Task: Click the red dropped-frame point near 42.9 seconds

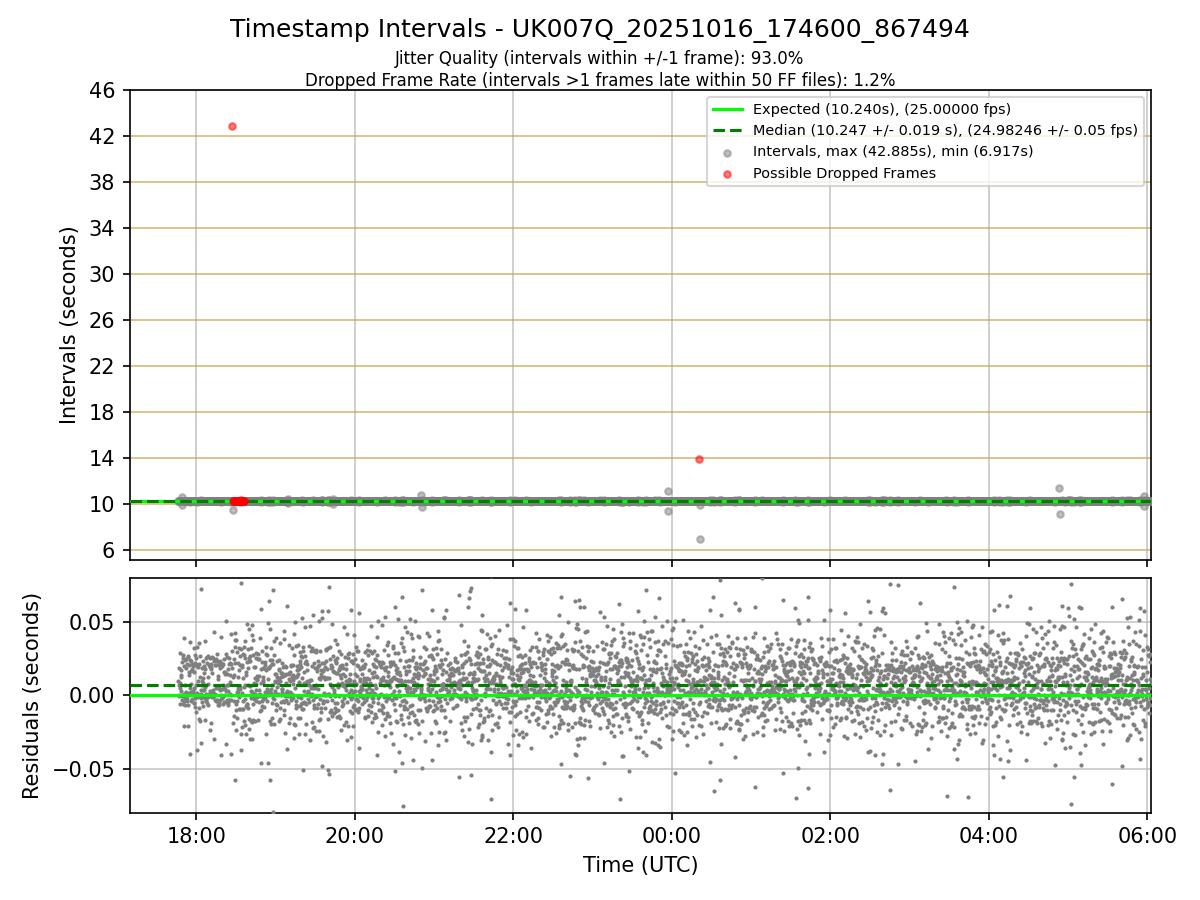Action: 232,126
